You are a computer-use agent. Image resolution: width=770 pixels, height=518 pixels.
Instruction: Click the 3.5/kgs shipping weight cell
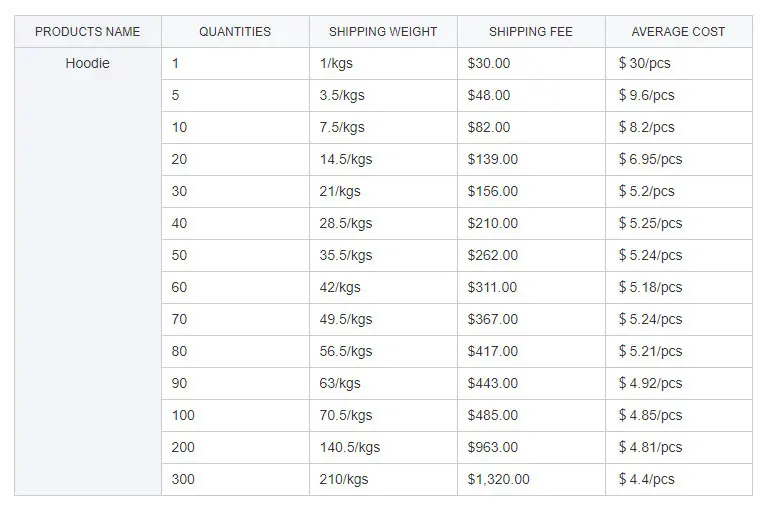pyautogui.click(x=342, y=96)
